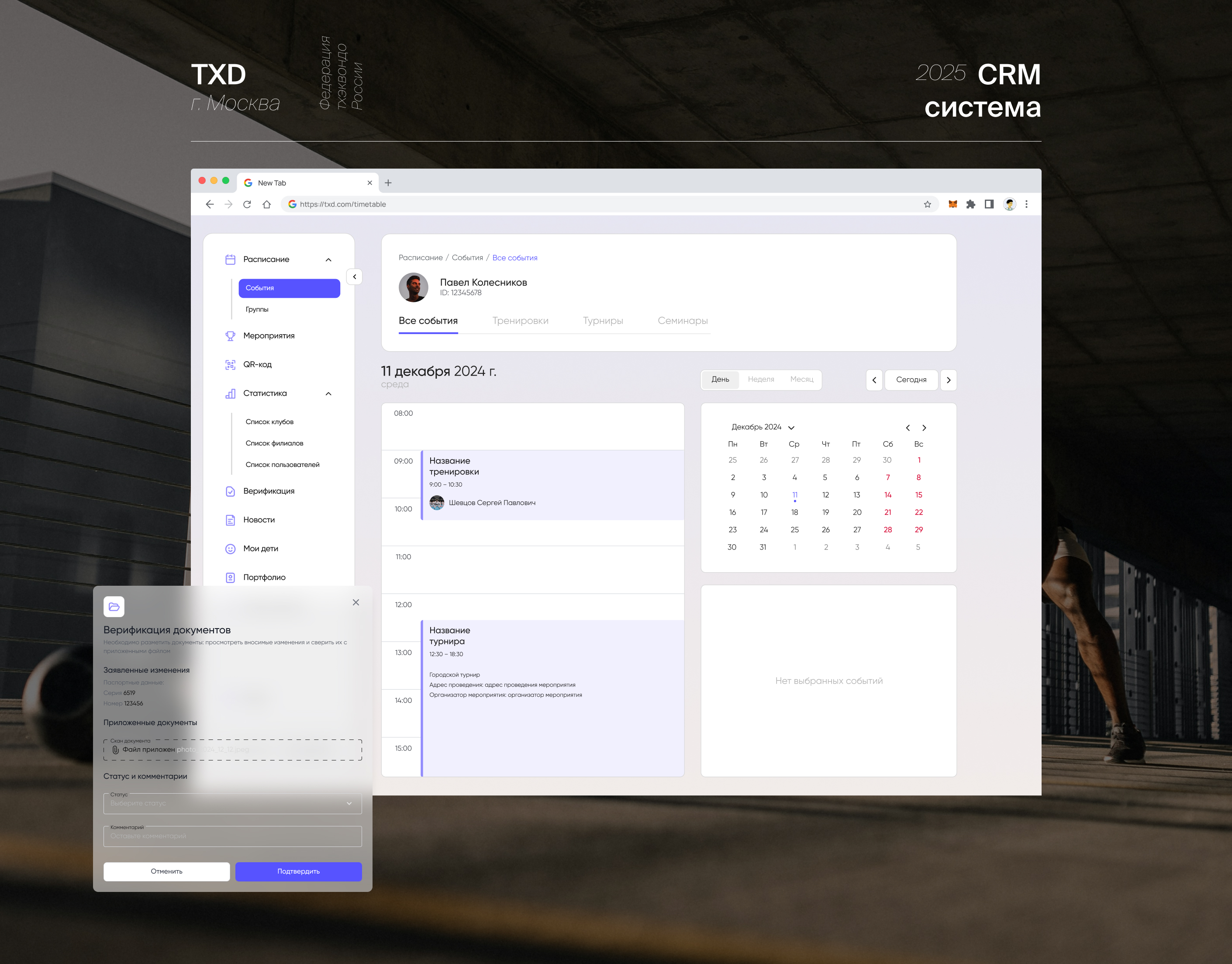
Task: Switch calendar view to Месяц
Action: 801,379
